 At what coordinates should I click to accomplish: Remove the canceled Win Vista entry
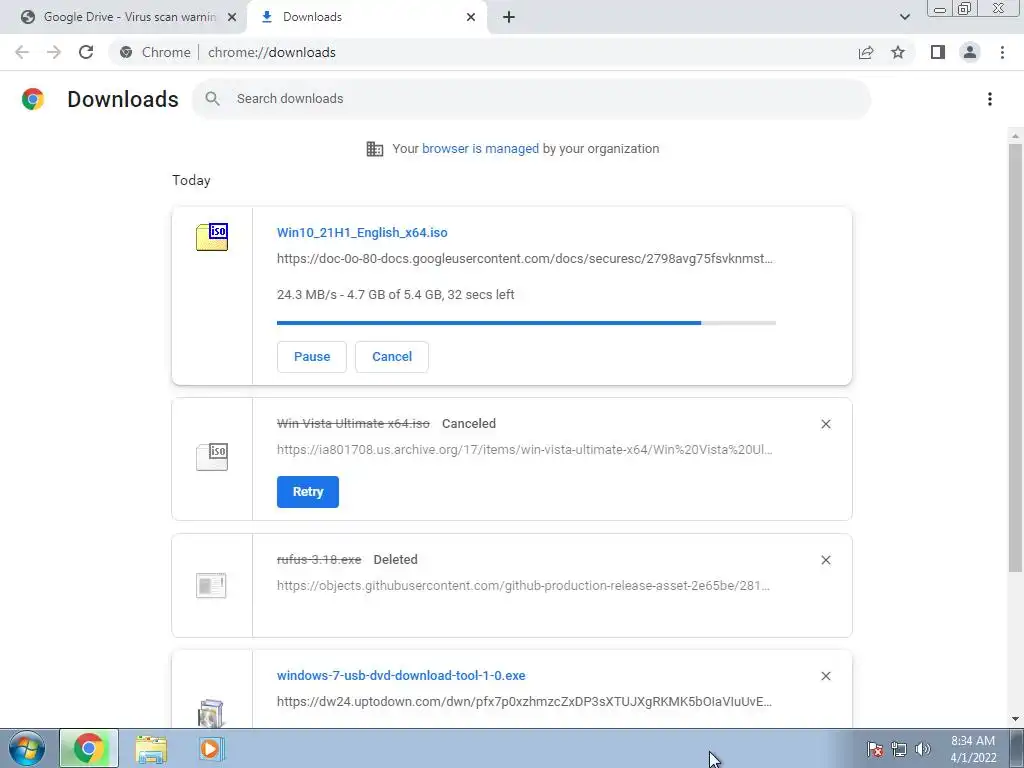[x=825, y=424]
